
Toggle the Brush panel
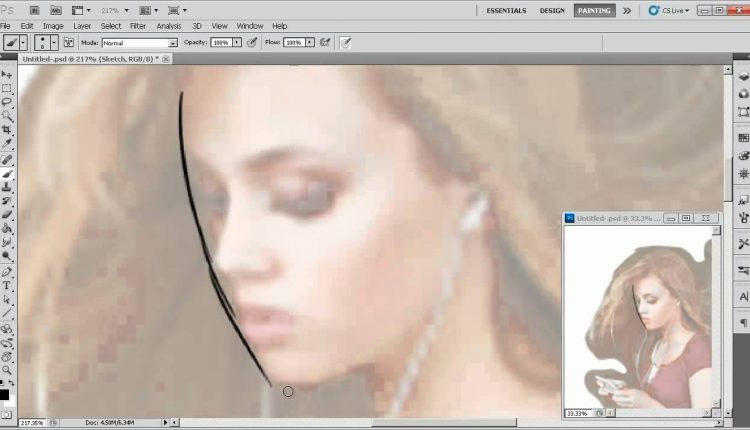coord(69,43)
